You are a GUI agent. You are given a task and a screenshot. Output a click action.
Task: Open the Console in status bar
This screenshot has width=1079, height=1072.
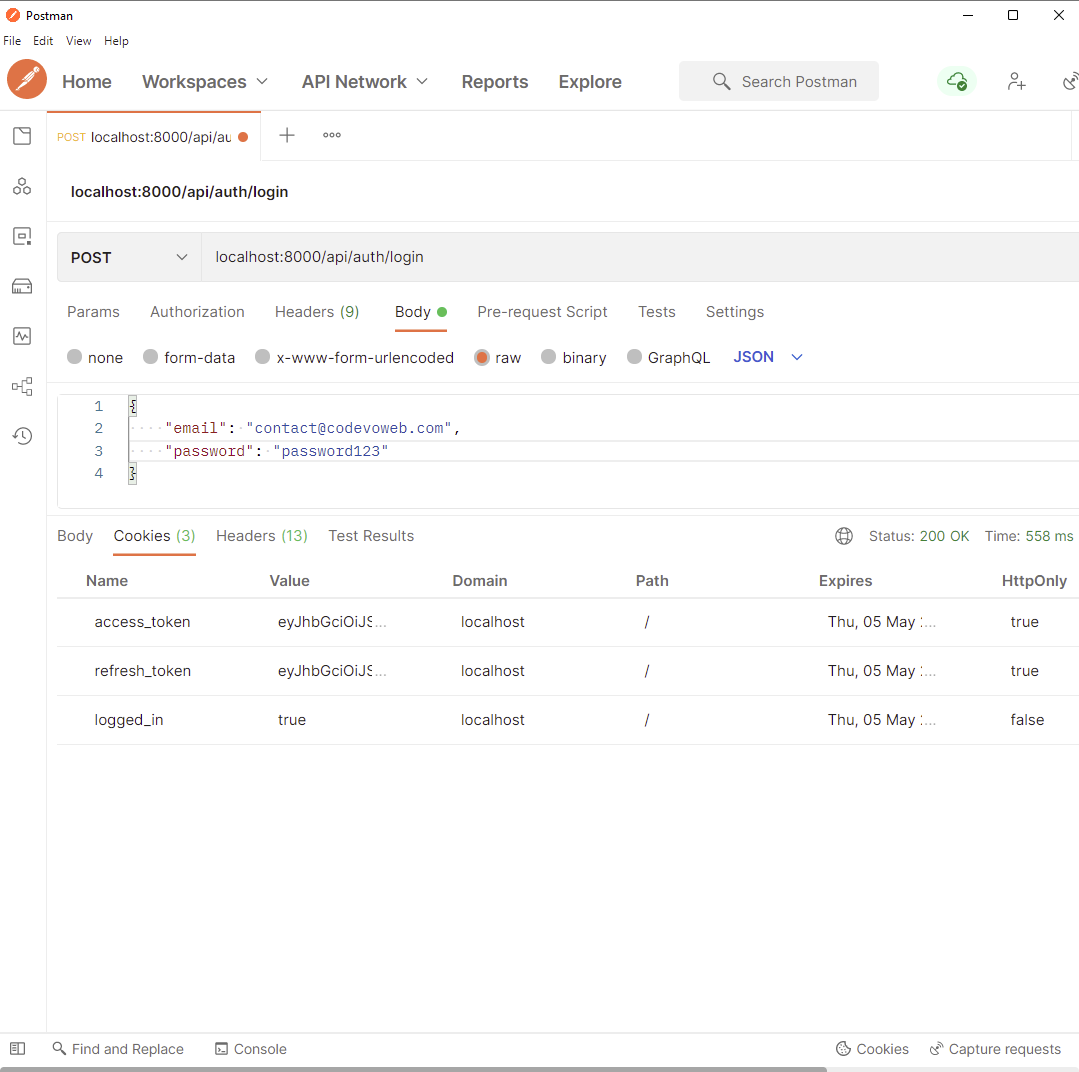(x=251, y=1049)
